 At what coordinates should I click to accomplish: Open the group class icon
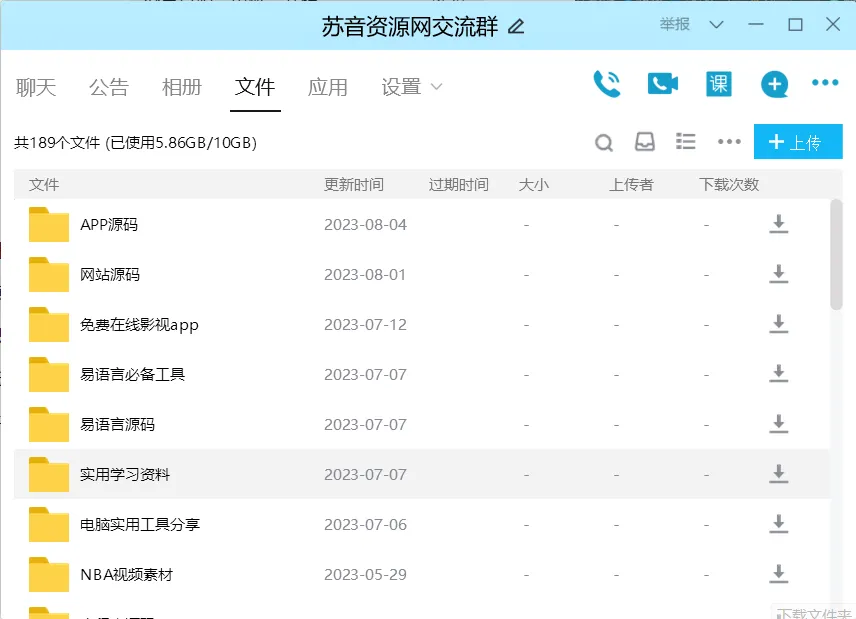pos(718,84)
